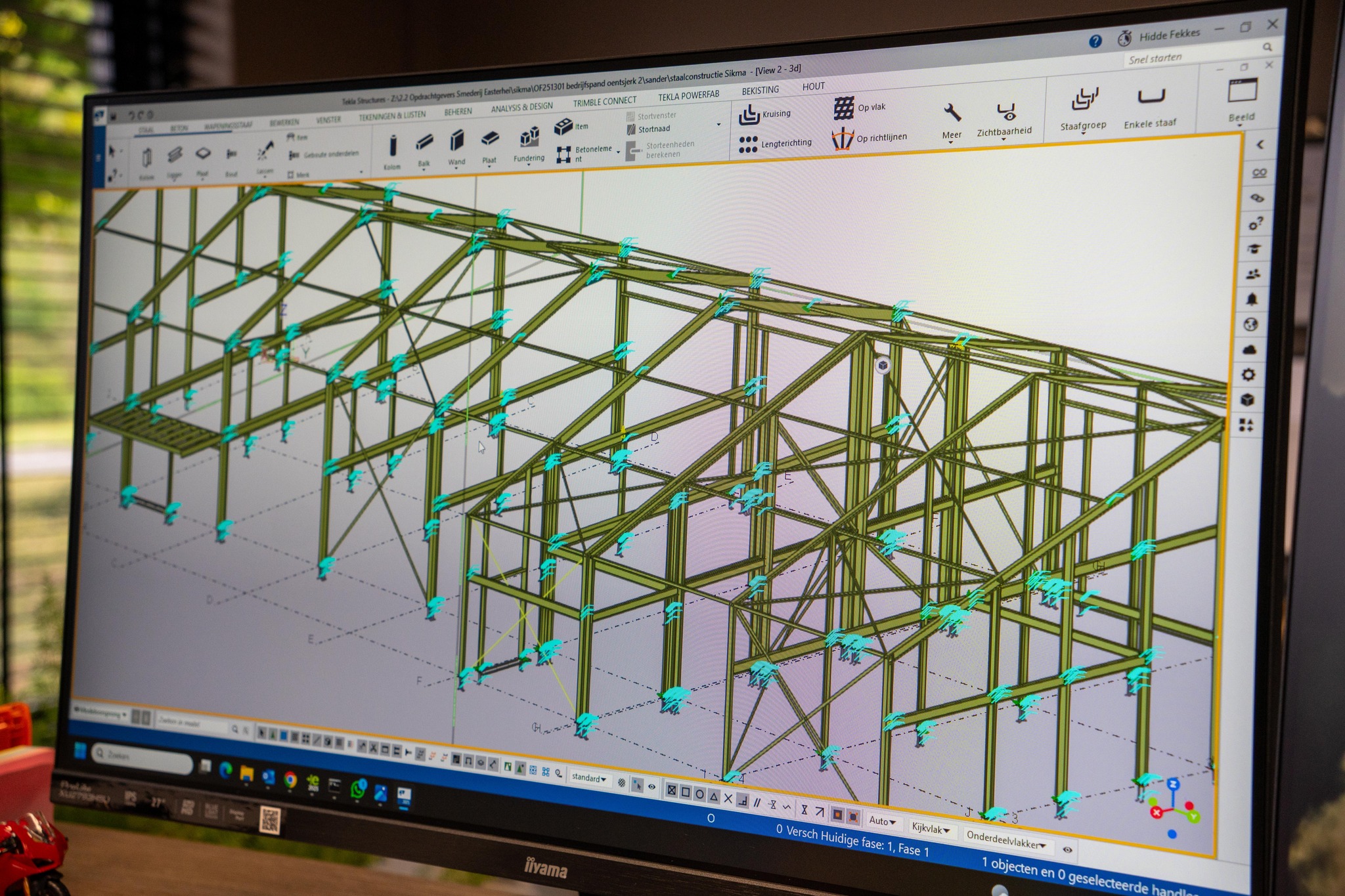Image resolution: width=1345 pixels, height=896 pixels.
Task: Toggle the circle snap switch in snapping toolbar
Action: [699, 795]
